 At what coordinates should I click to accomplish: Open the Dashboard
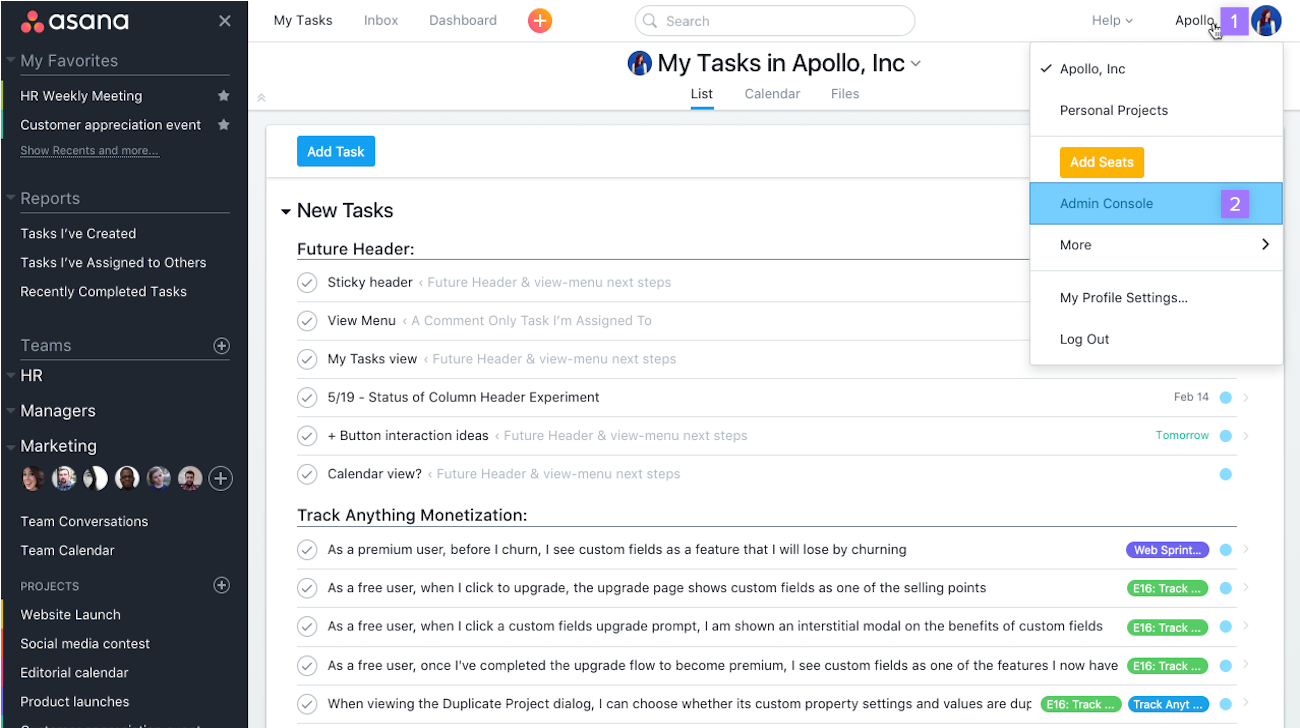click(463, 21)
